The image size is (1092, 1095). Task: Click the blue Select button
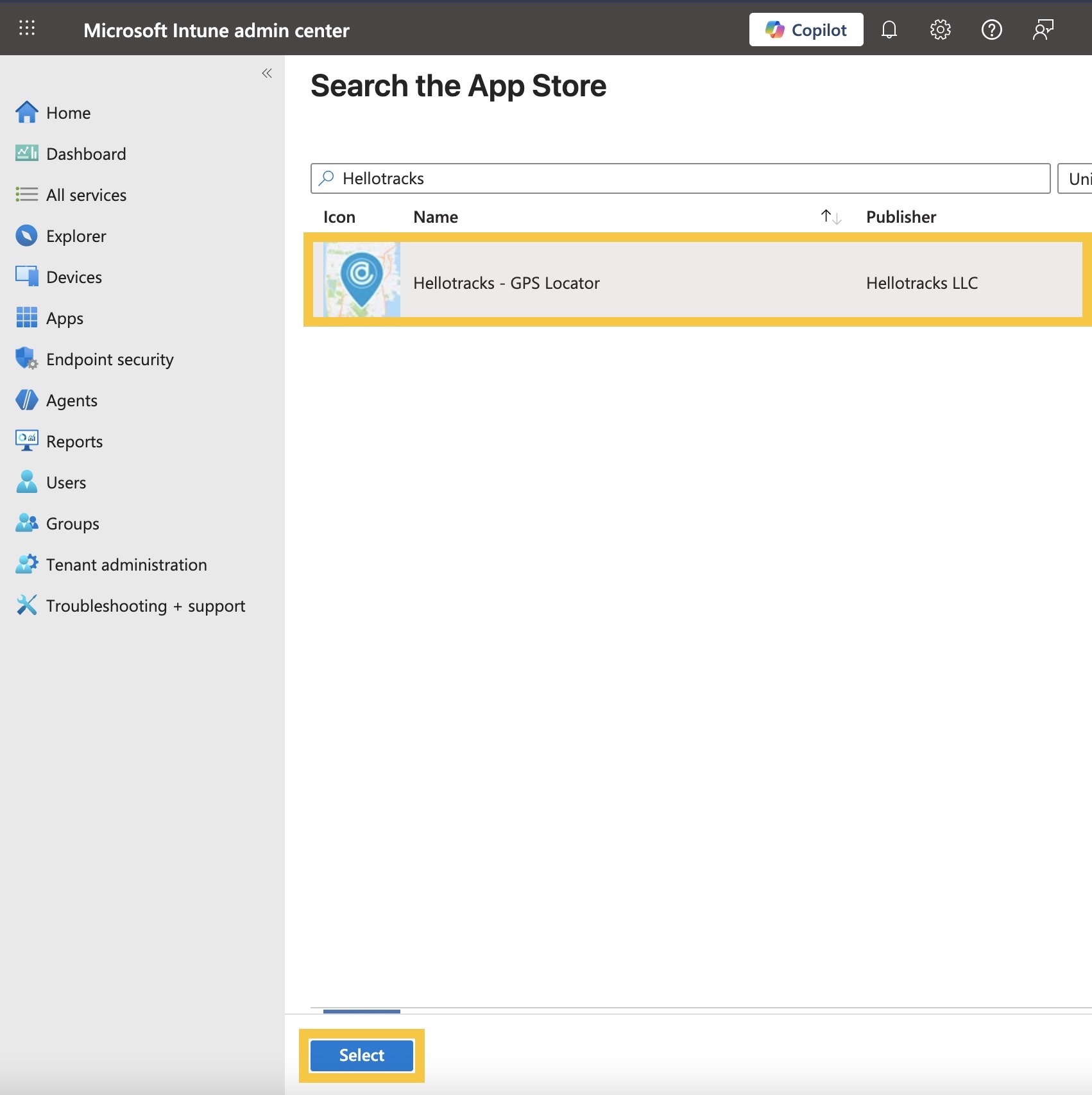362,1055
